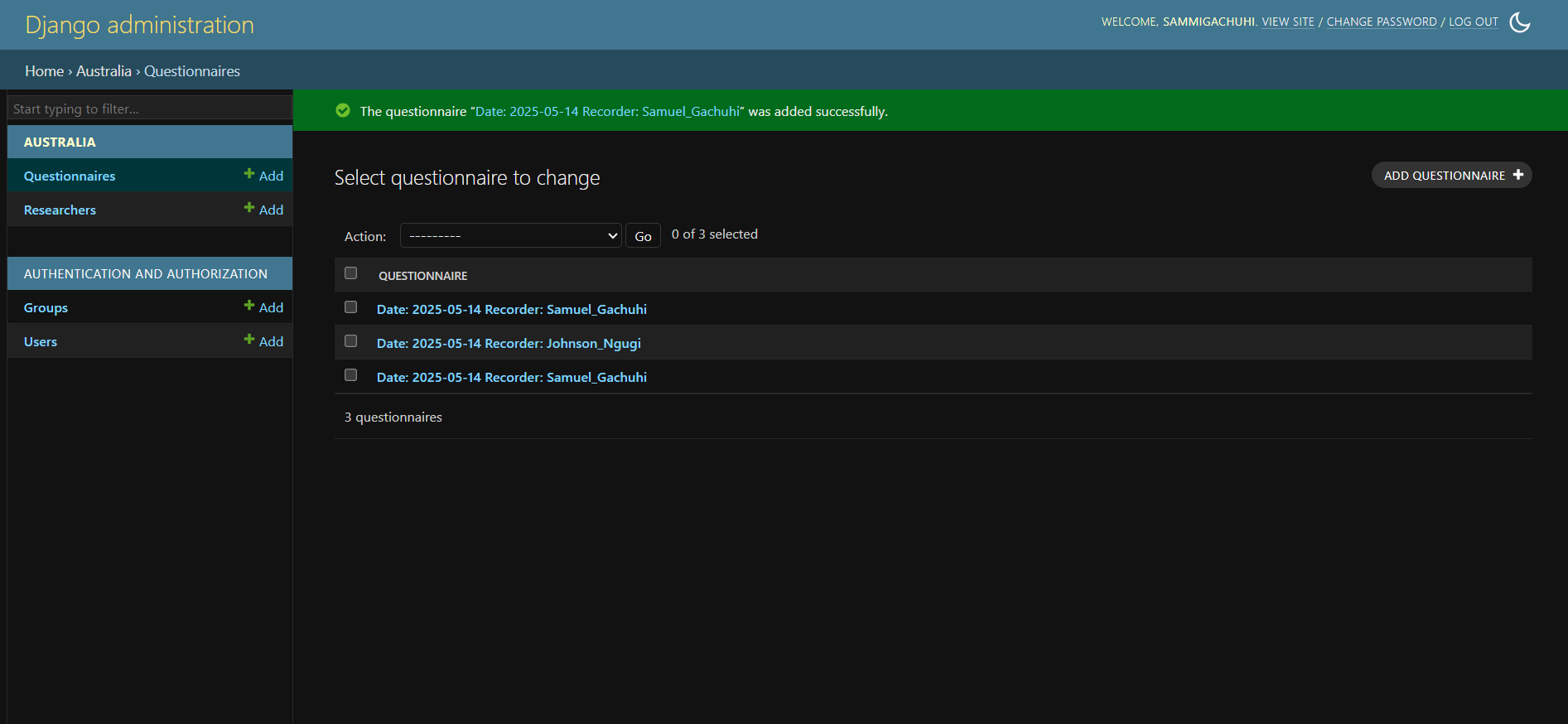The height and width of the screenshot is (724, 1568).
Task: Open Users in the sidebar
Action: click(41, 342)
